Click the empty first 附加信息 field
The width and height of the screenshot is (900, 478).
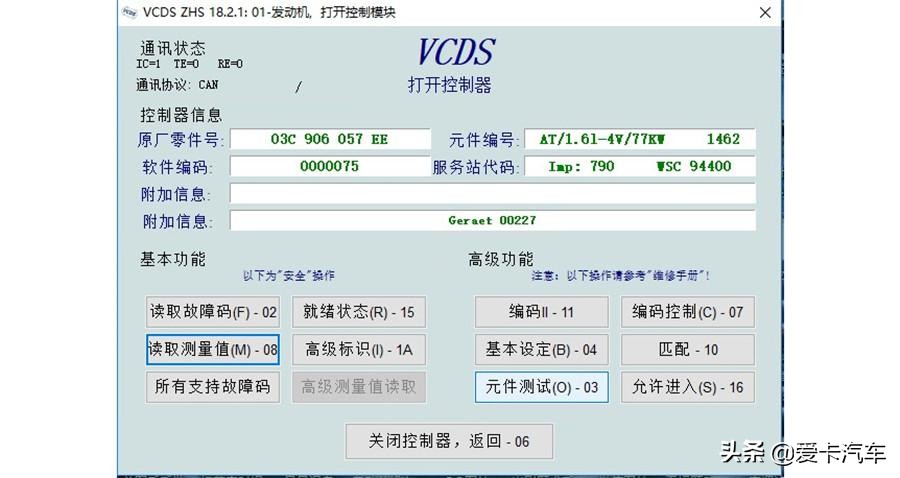tap(492, 193)
